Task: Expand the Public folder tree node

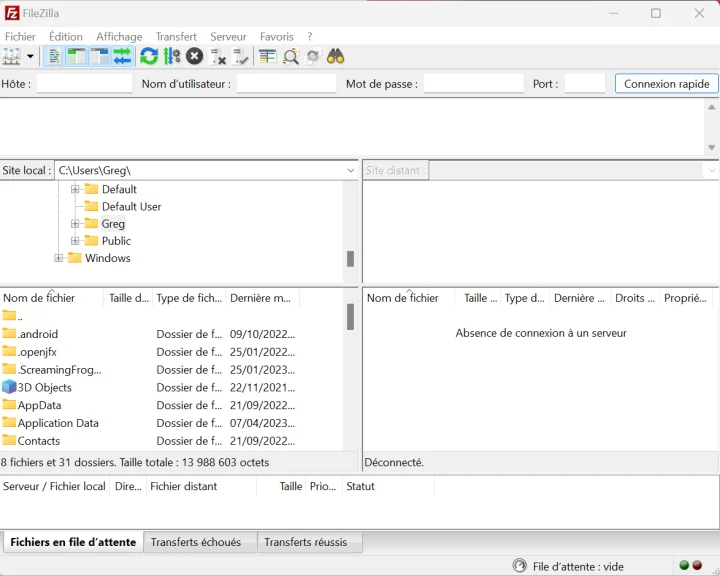Action: point(75,241)
